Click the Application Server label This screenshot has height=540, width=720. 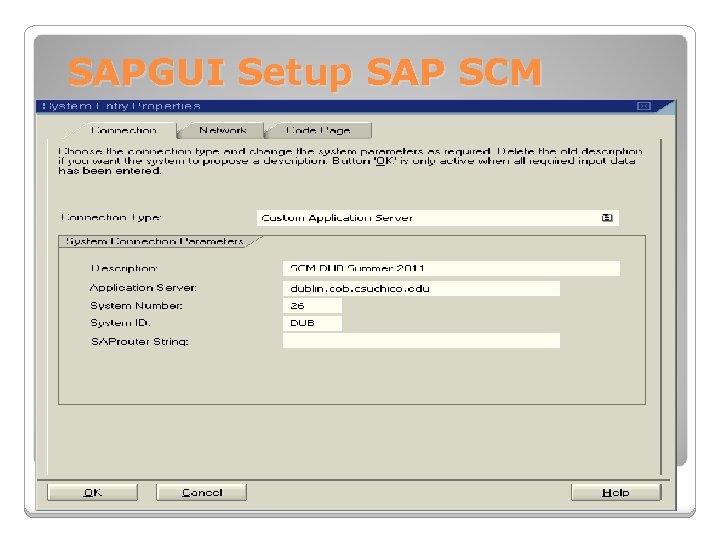143,288
